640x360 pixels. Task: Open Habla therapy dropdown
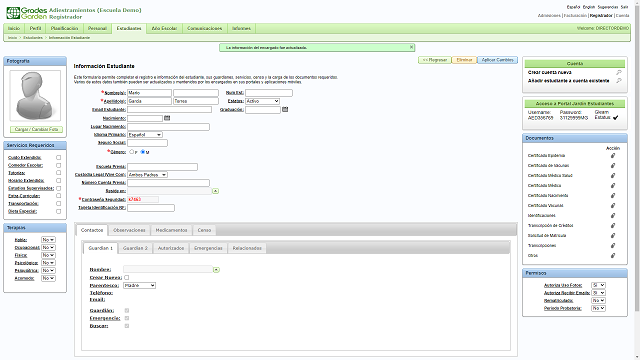click(48, 240)
